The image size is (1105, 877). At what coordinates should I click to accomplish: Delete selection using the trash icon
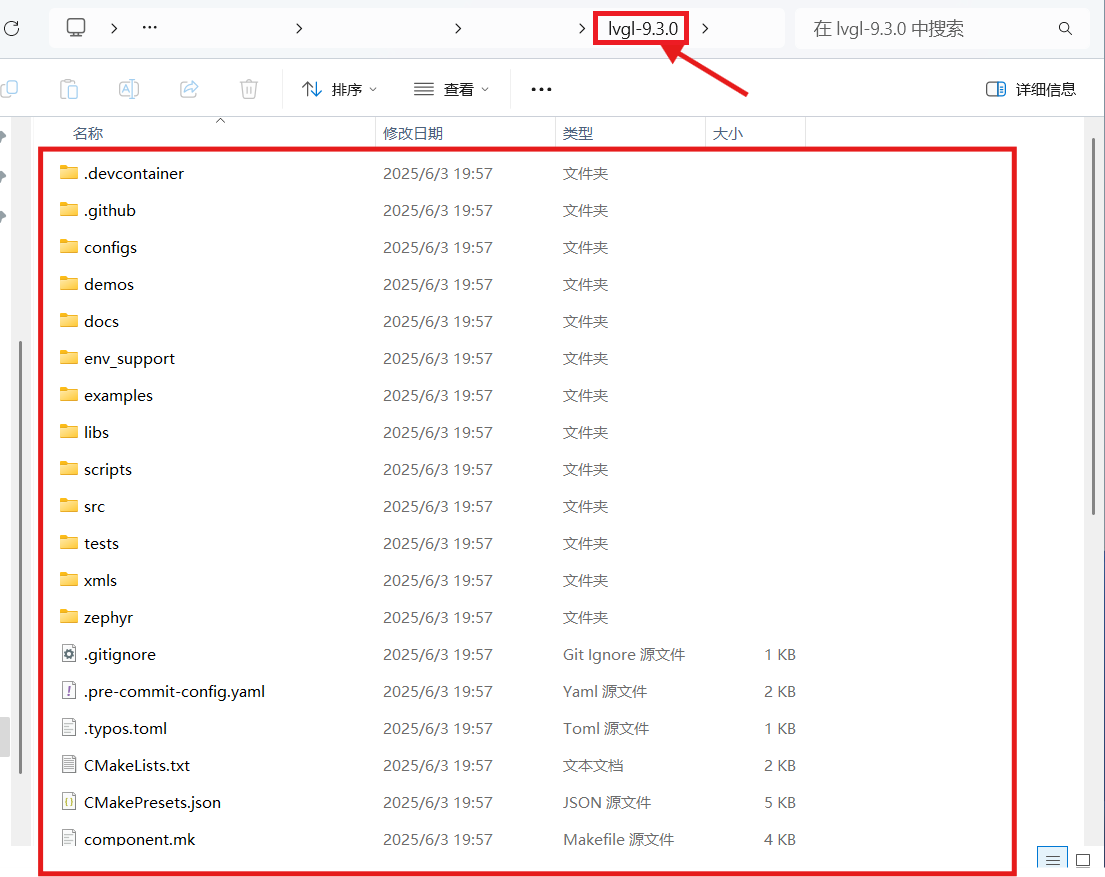(247, 89)
